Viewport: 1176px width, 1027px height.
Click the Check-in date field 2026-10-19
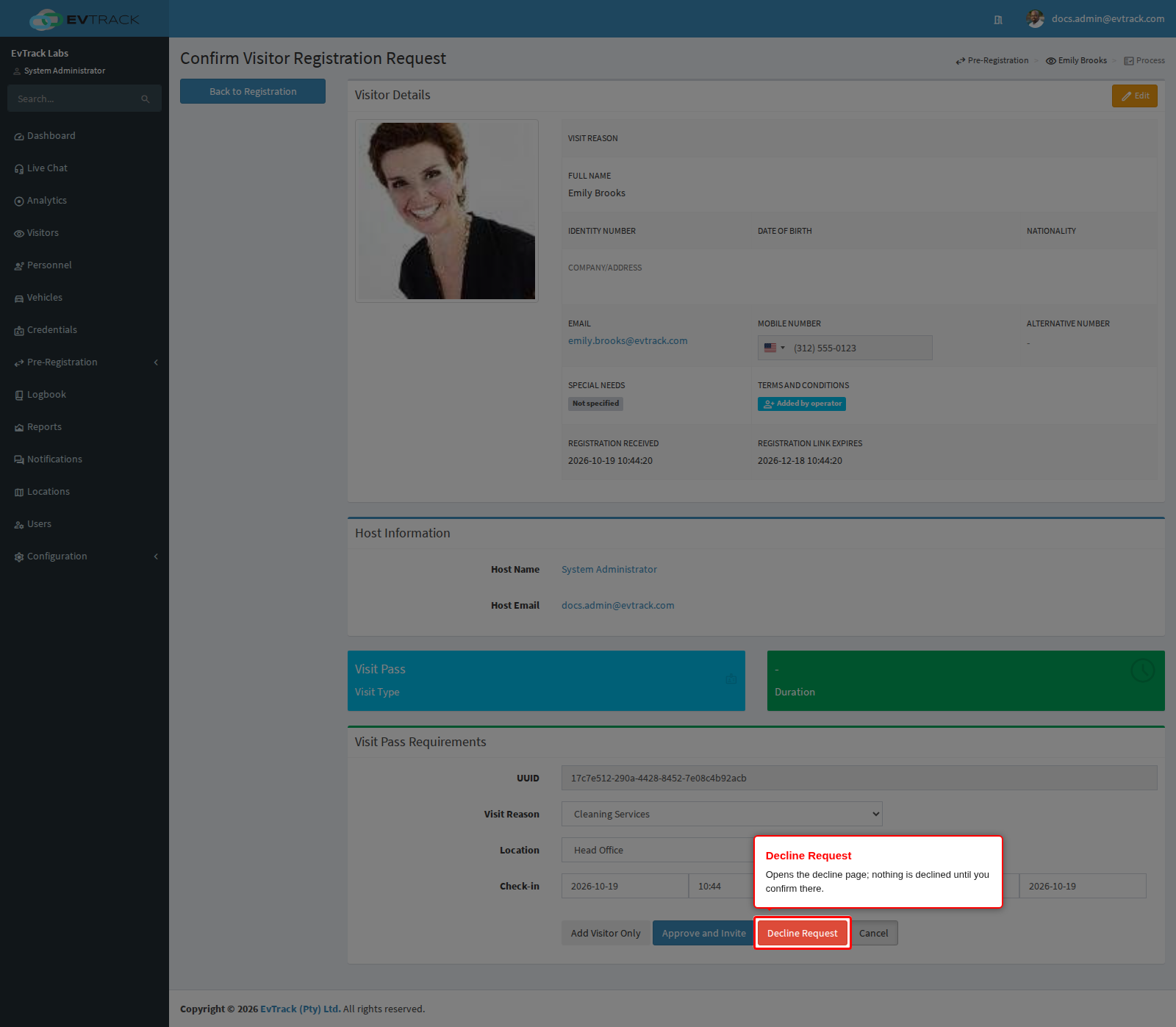pyautogui.click(x=625, y=886)
